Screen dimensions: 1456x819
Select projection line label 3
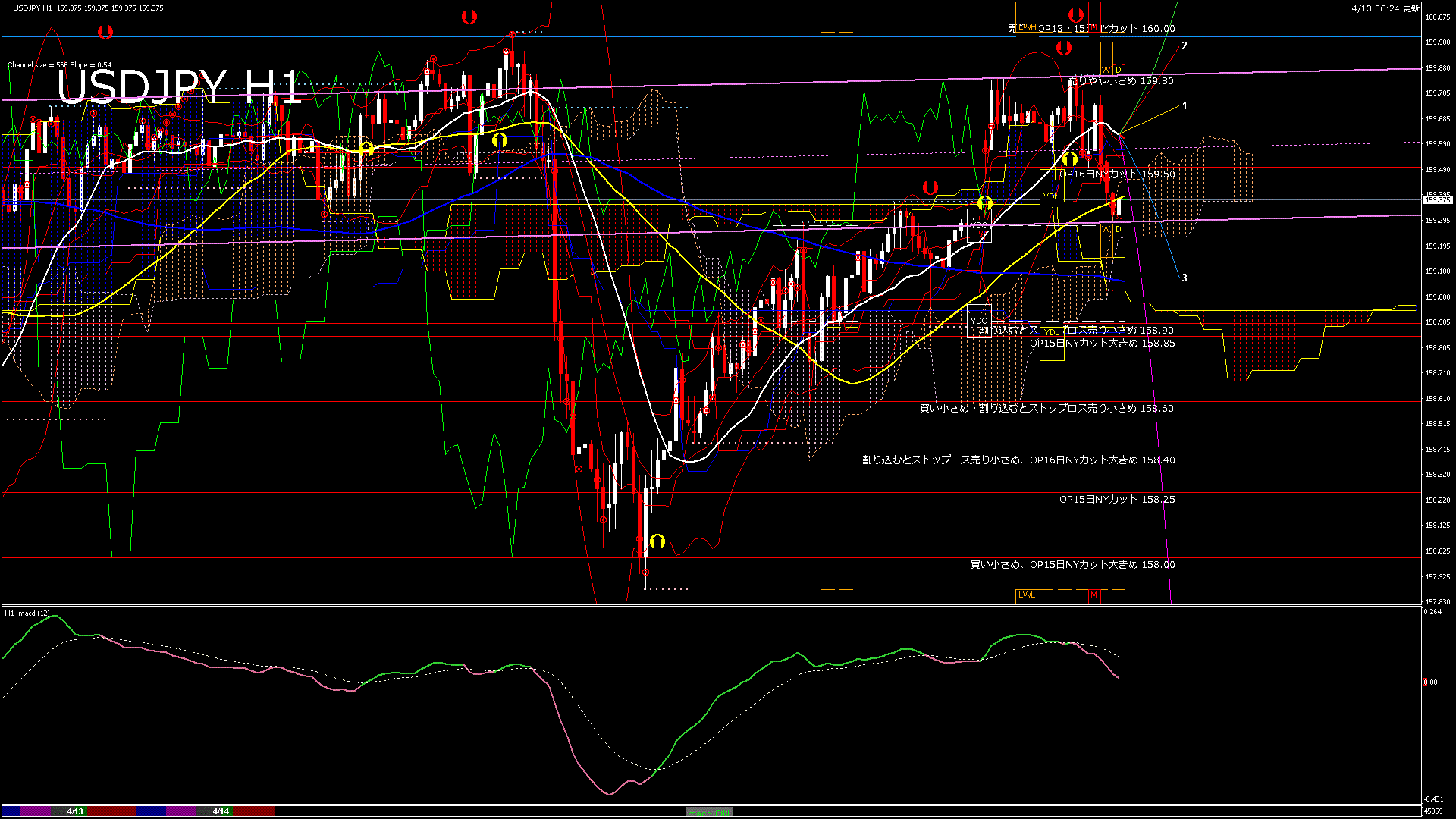tap(1185, 278)
